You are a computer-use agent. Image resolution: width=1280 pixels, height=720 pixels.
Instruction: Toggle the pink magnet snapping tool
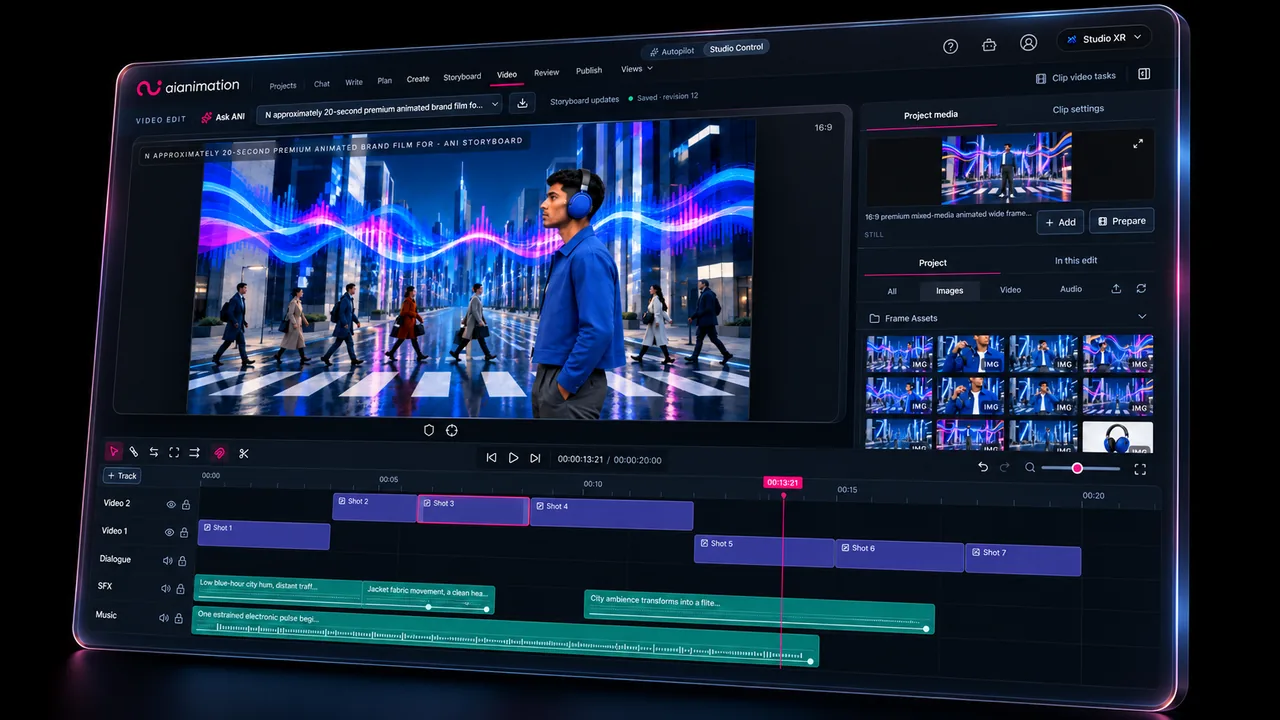tap(220, 453)
